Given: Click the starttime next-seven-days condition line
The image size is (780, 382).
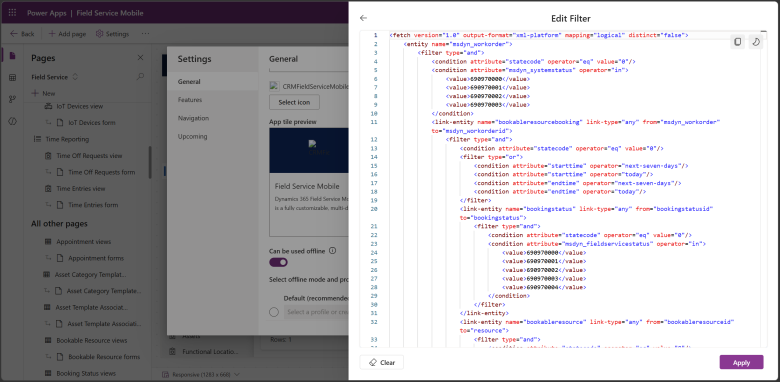Looking at the screenshot, I should pyautogui.click(x=581, y=166).
